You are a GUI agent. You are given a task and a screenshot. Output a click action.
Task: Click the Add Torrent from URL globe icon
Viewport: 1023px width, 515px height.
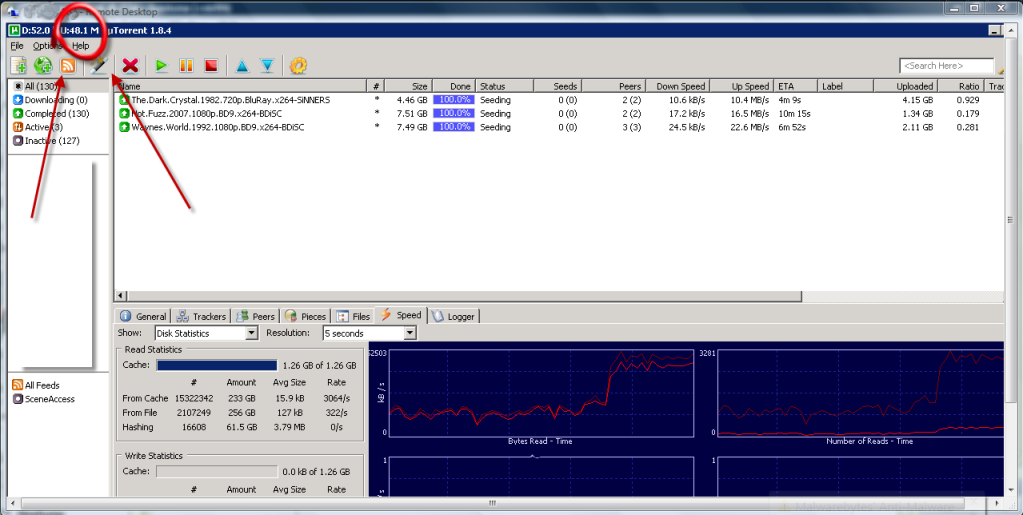click(43, 65)
